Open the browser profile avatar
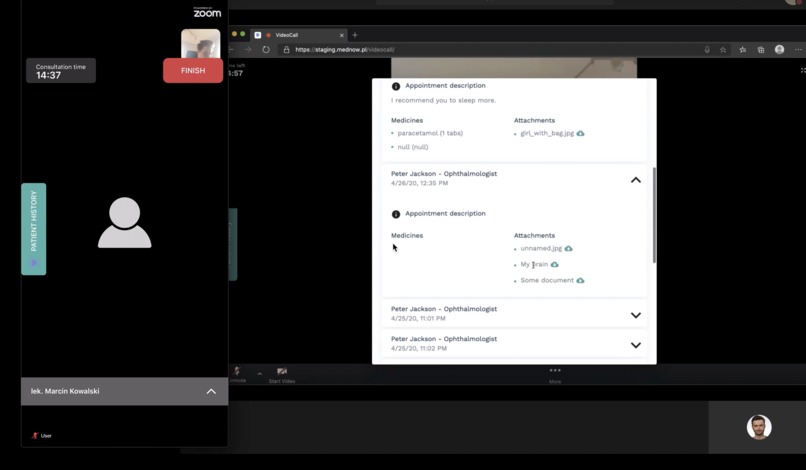 click(x=779, y=49)
